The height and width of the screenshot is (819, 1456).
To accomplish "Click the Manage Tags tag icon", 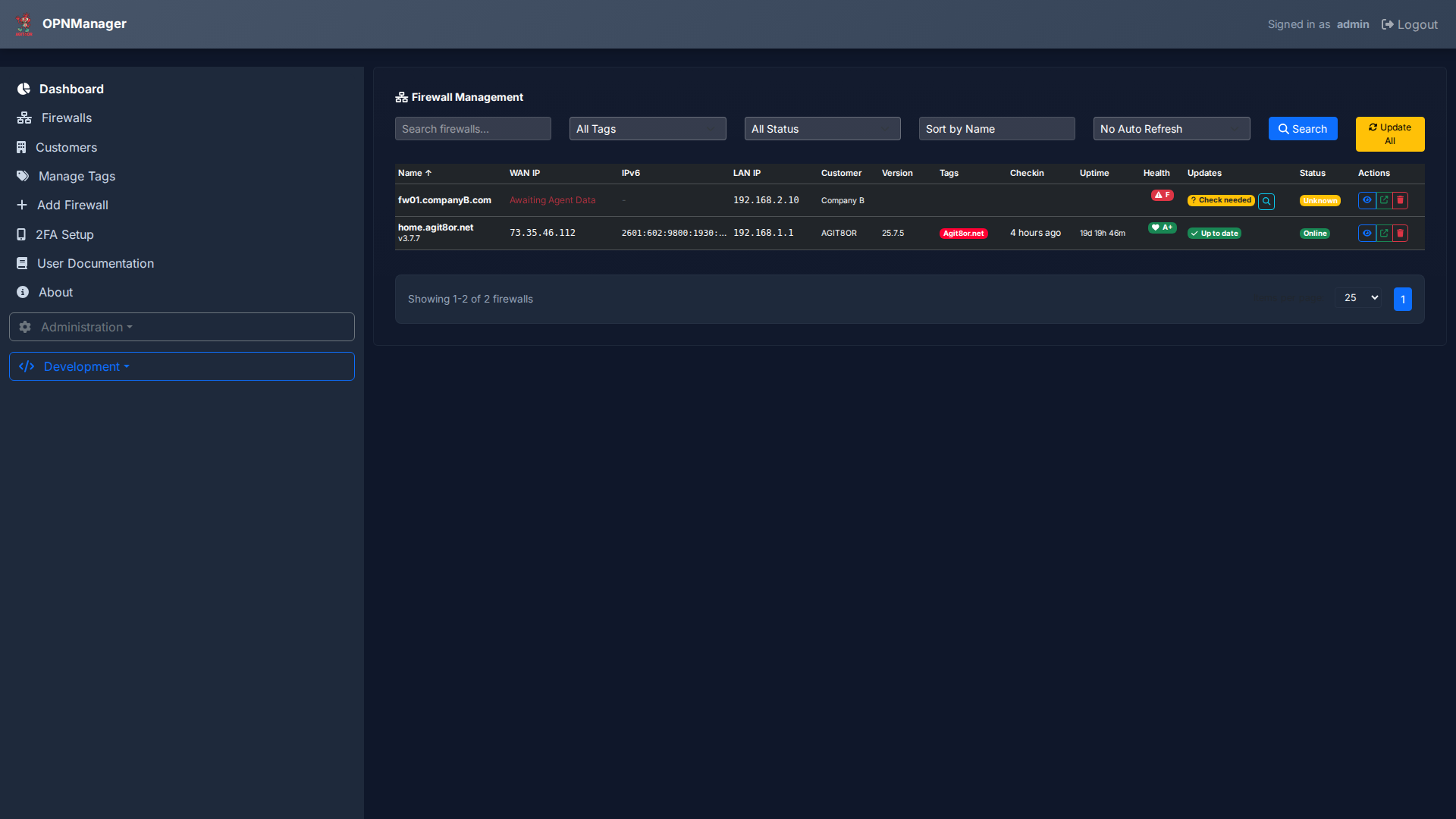I will (x=24, y=176).
